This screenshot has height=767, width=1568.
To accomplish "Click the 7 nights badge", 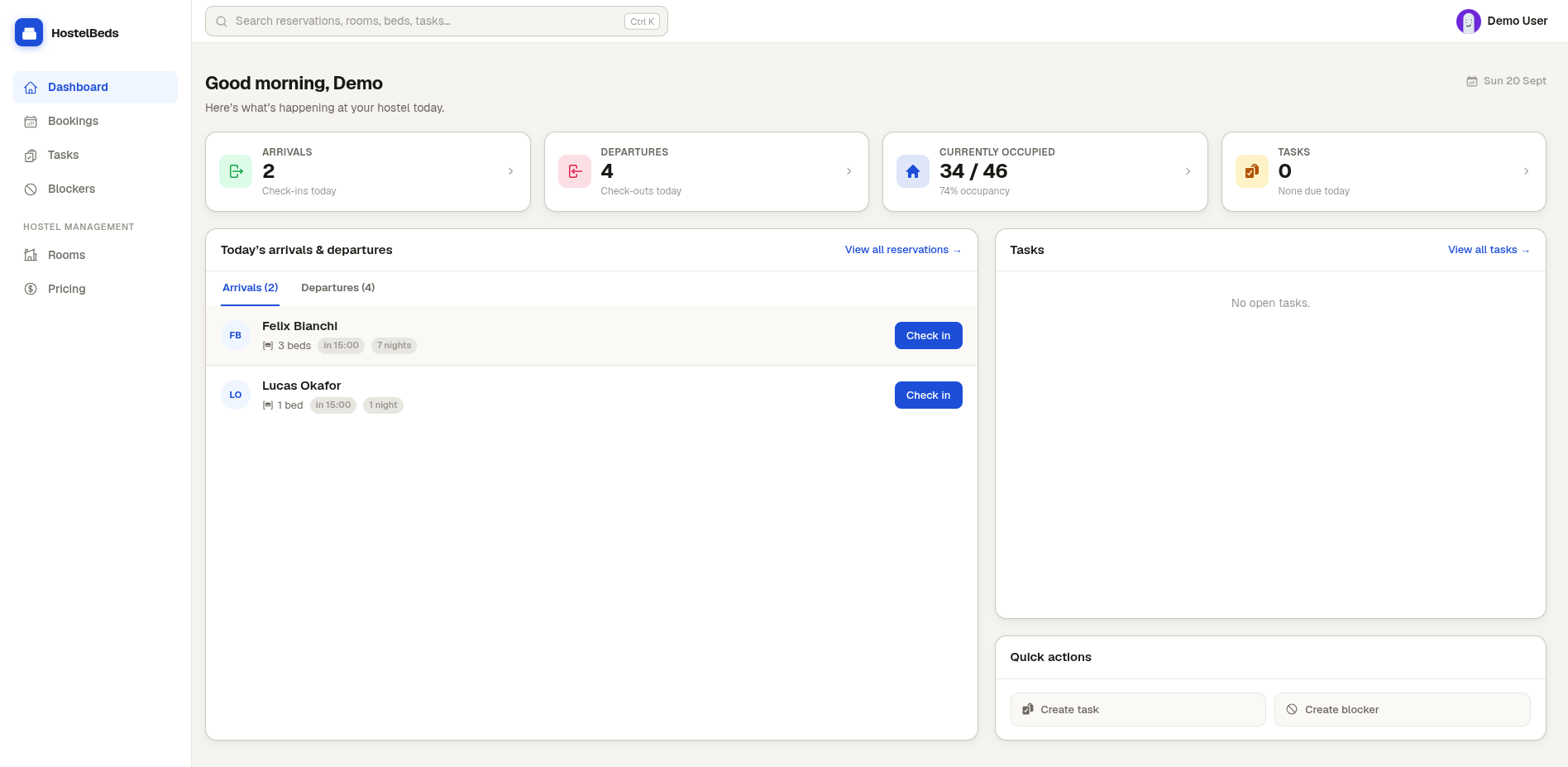I will [394, 346].
